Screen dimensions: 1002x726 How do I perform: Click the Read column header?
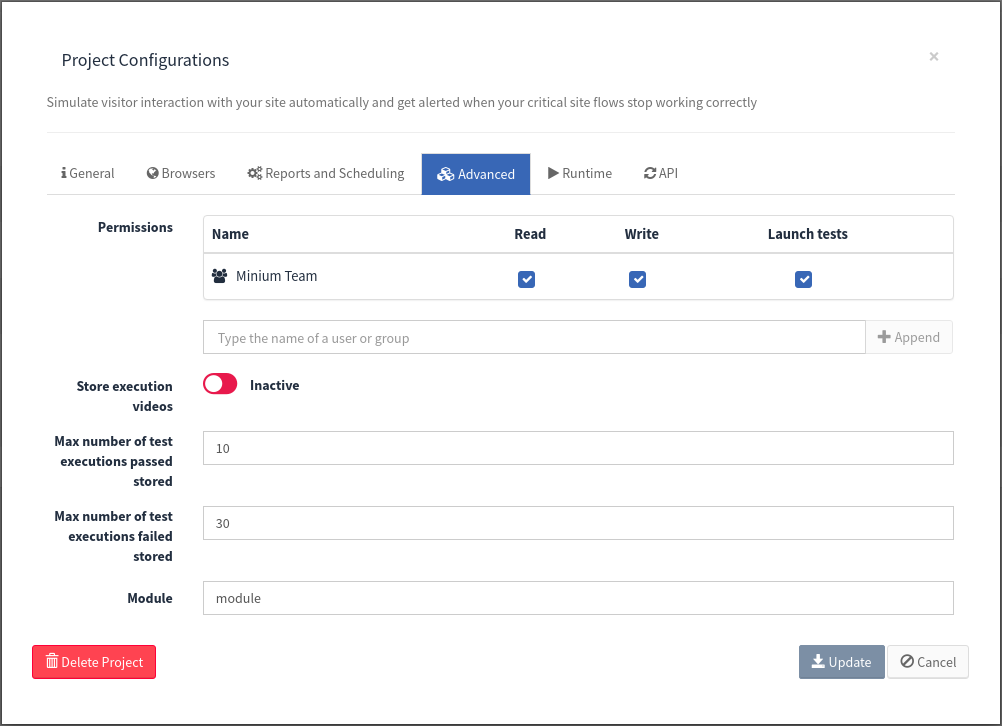(530, 234)
